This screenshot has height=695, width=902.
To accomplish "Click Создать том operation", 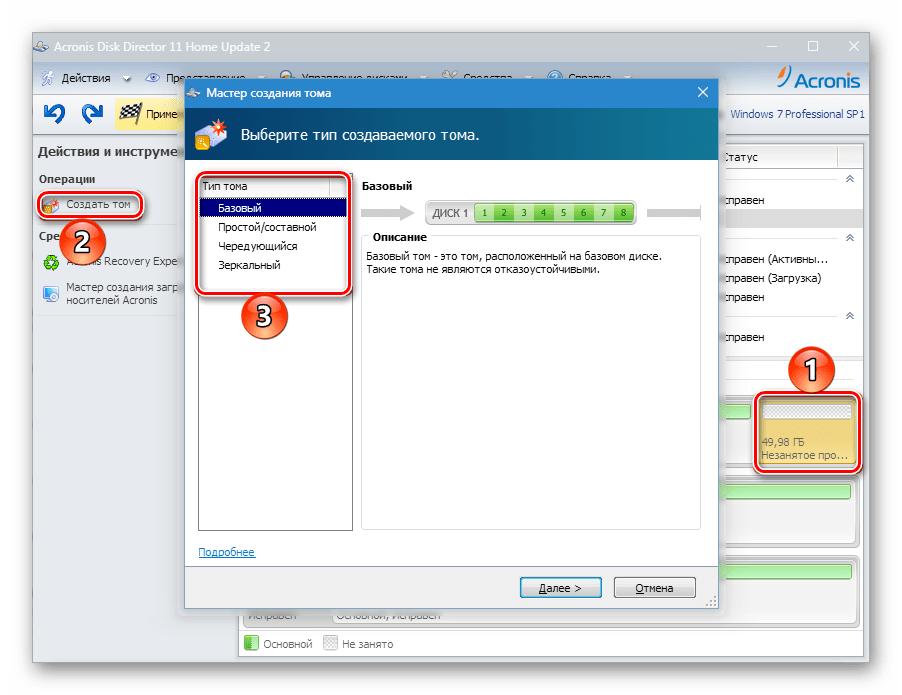I will click(x=91, y=204).
